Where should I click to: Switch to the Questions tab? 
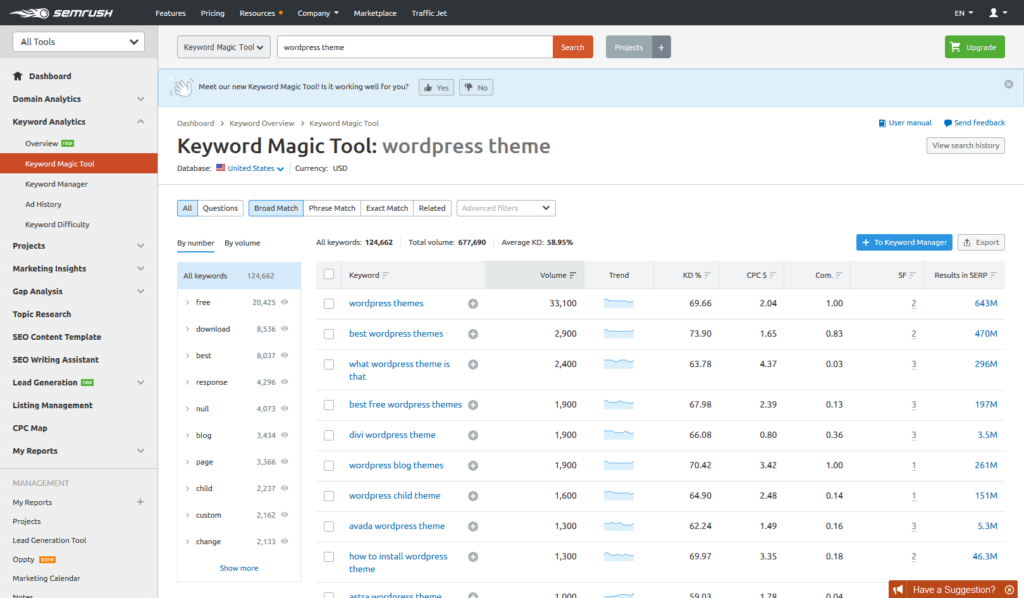click(220, 207)
